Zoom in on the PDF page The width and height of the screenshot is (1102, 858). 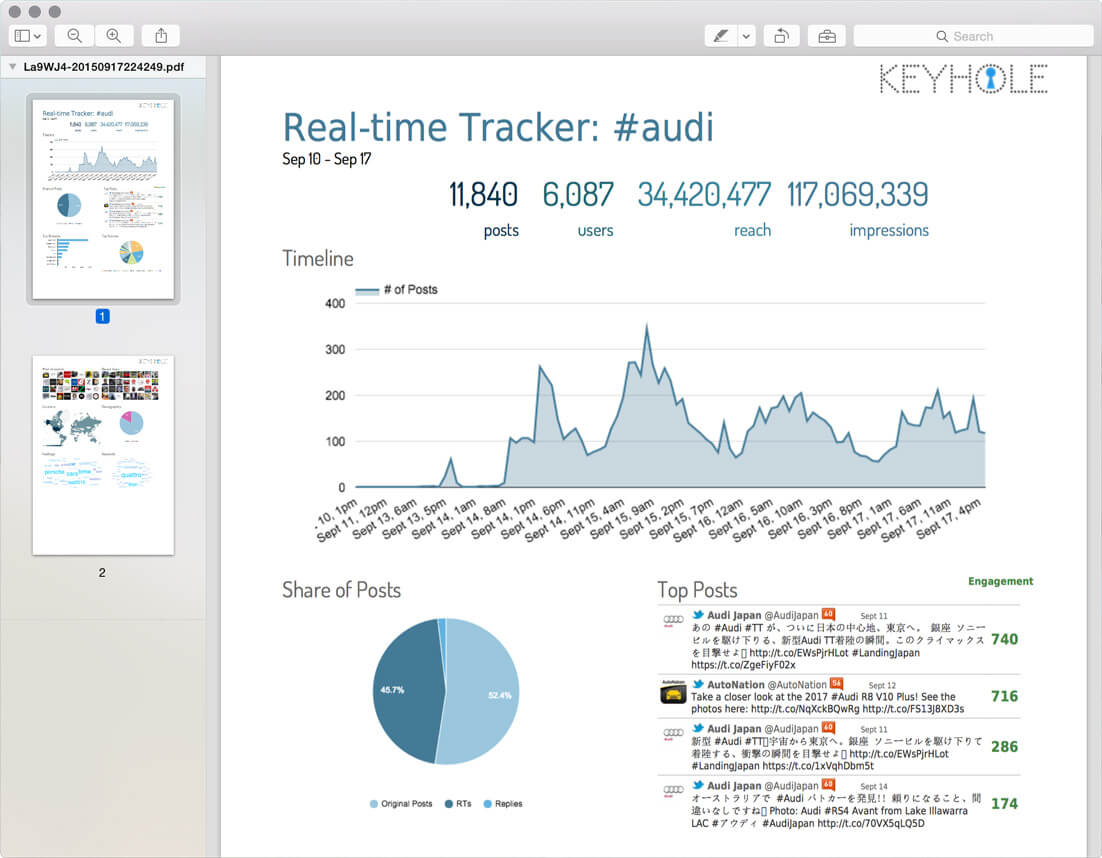[113, 36]
